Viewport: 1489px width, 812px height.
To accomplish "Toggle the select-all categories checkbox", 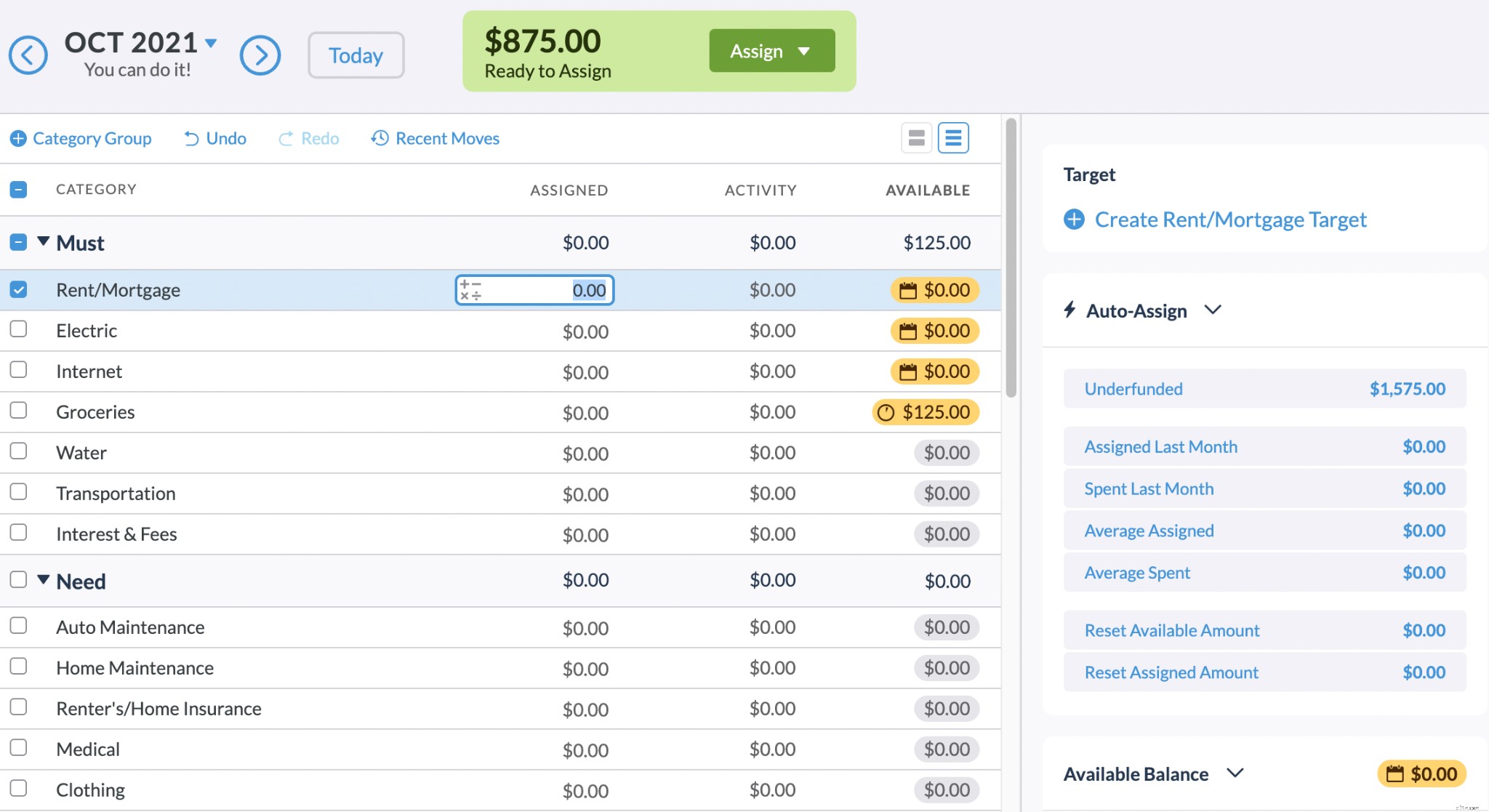I will 18,189.
